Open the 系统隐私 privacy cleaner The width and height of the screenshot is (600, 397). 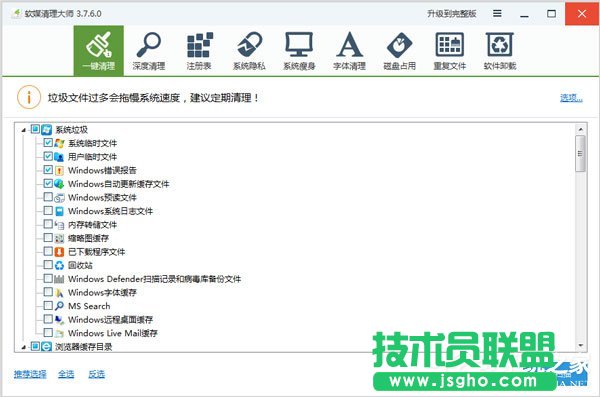pos(249,51)
